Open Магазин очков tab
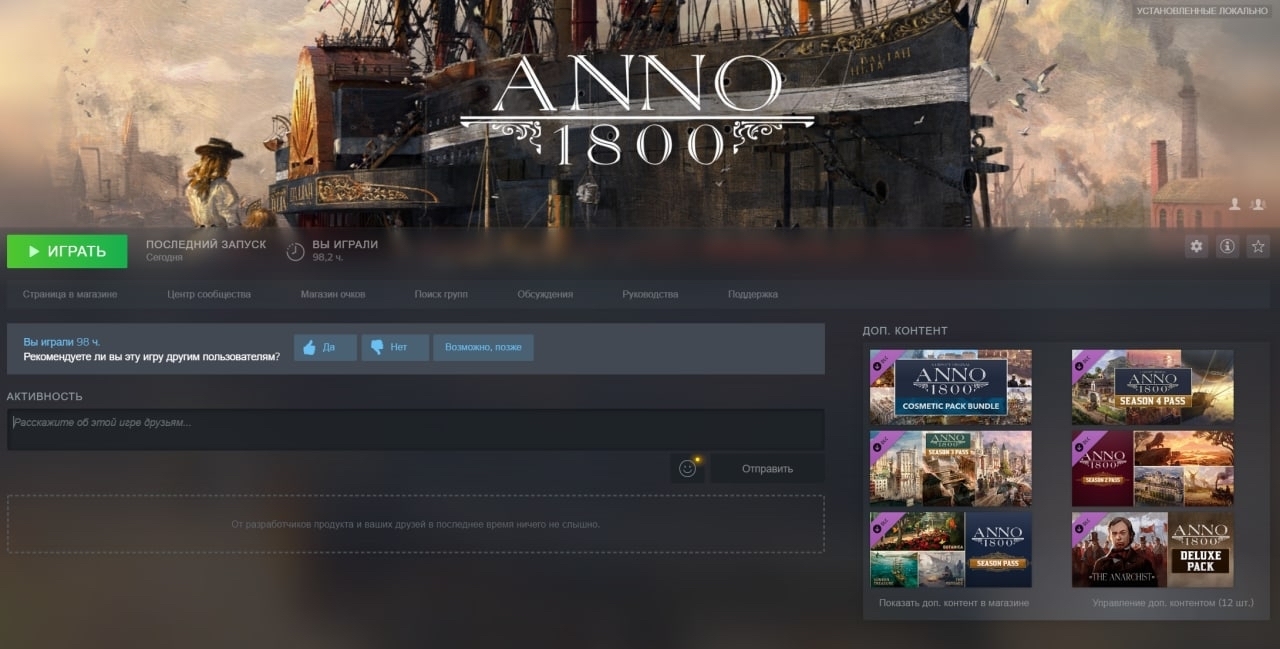 [333, 294]
